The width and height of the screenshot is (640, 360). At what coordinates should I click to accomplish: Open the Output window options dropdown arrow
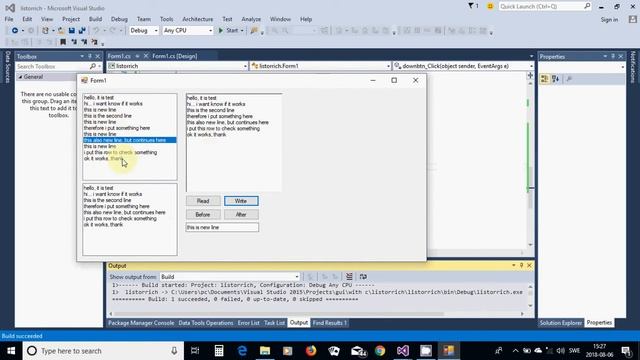(513, 266)
